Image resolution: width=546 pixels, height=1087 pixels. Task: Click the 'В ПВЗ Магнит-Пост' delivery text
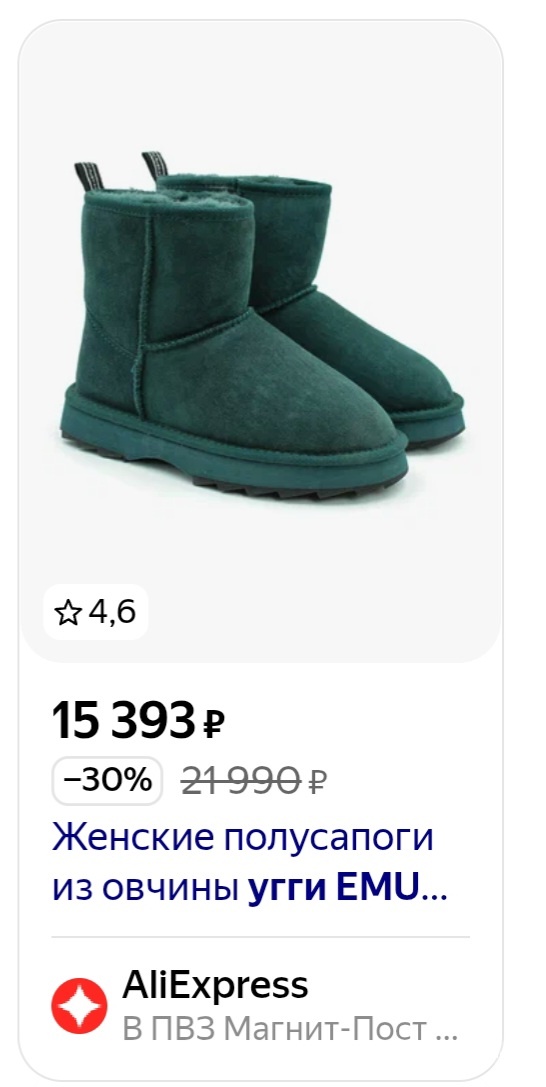[x=275, y=1029]
